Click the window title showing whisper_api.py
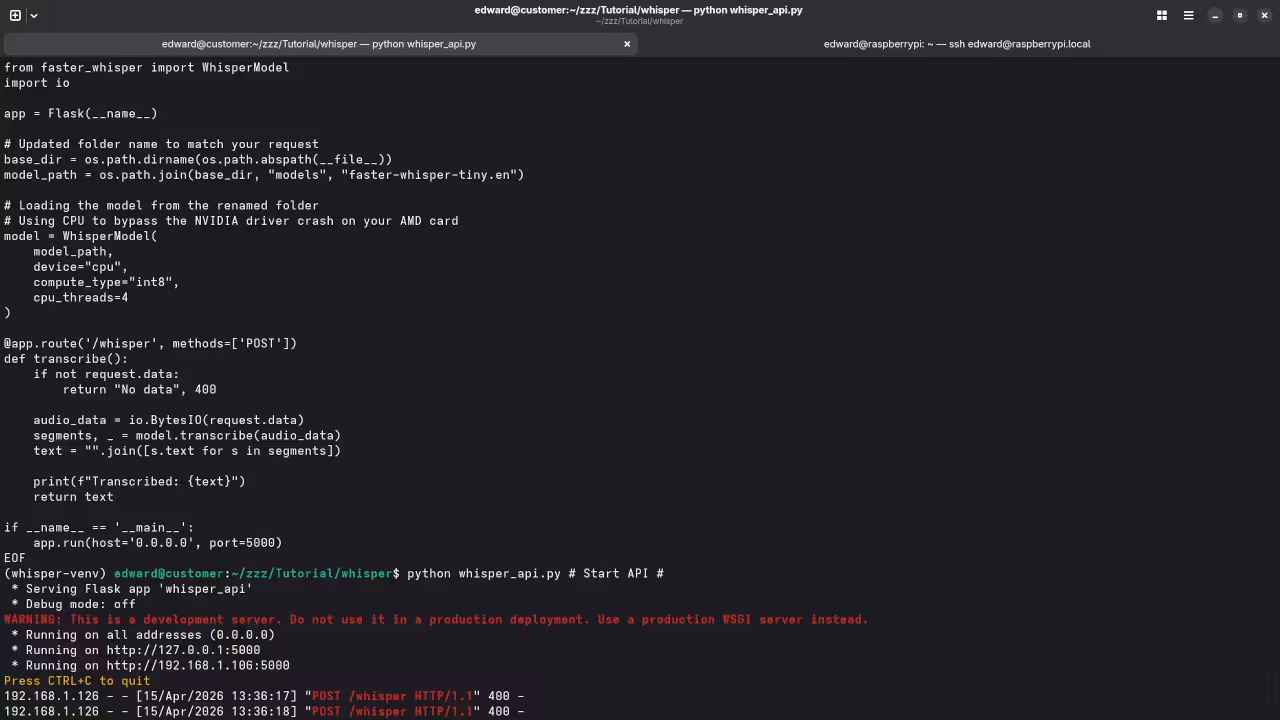 click(639, 10)
